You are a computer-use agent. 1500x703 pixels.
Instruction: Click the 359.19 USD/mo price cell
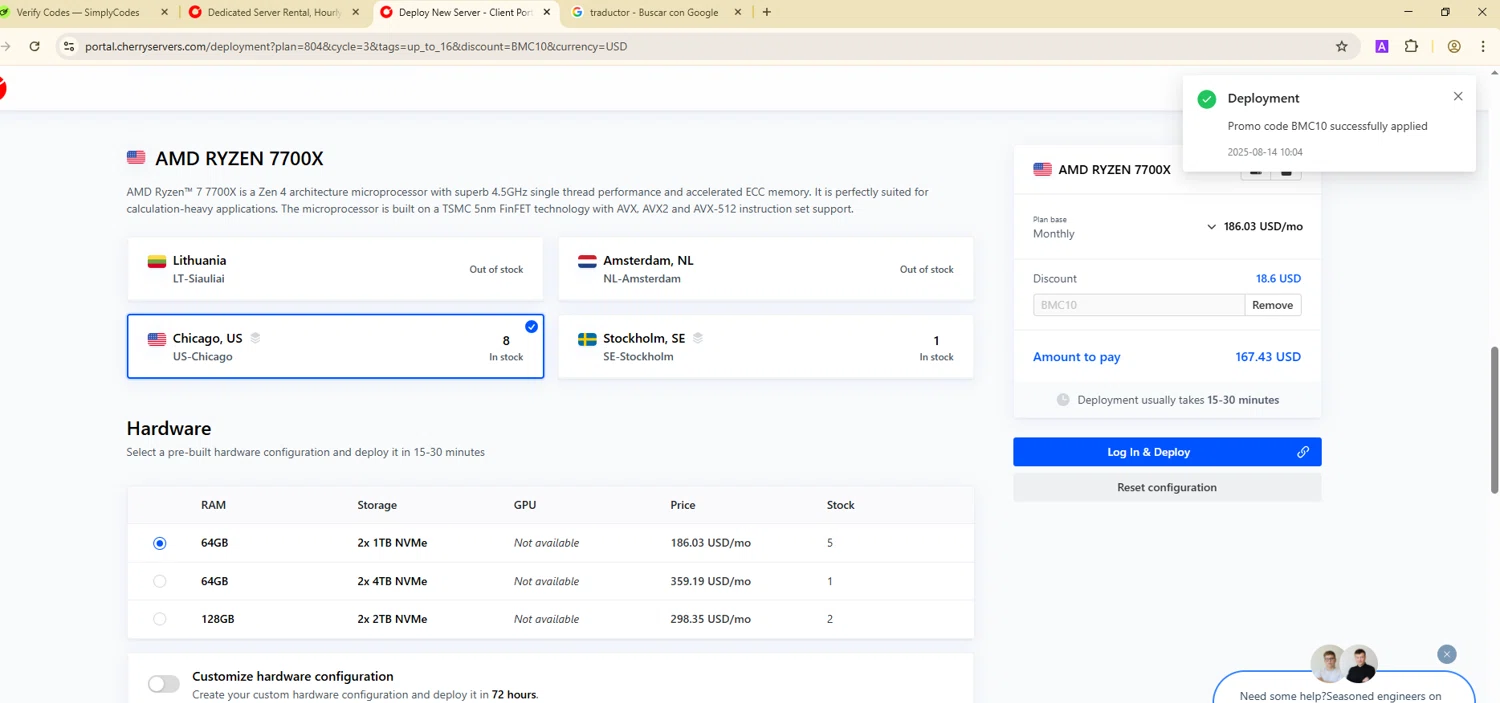pos(710,581)
